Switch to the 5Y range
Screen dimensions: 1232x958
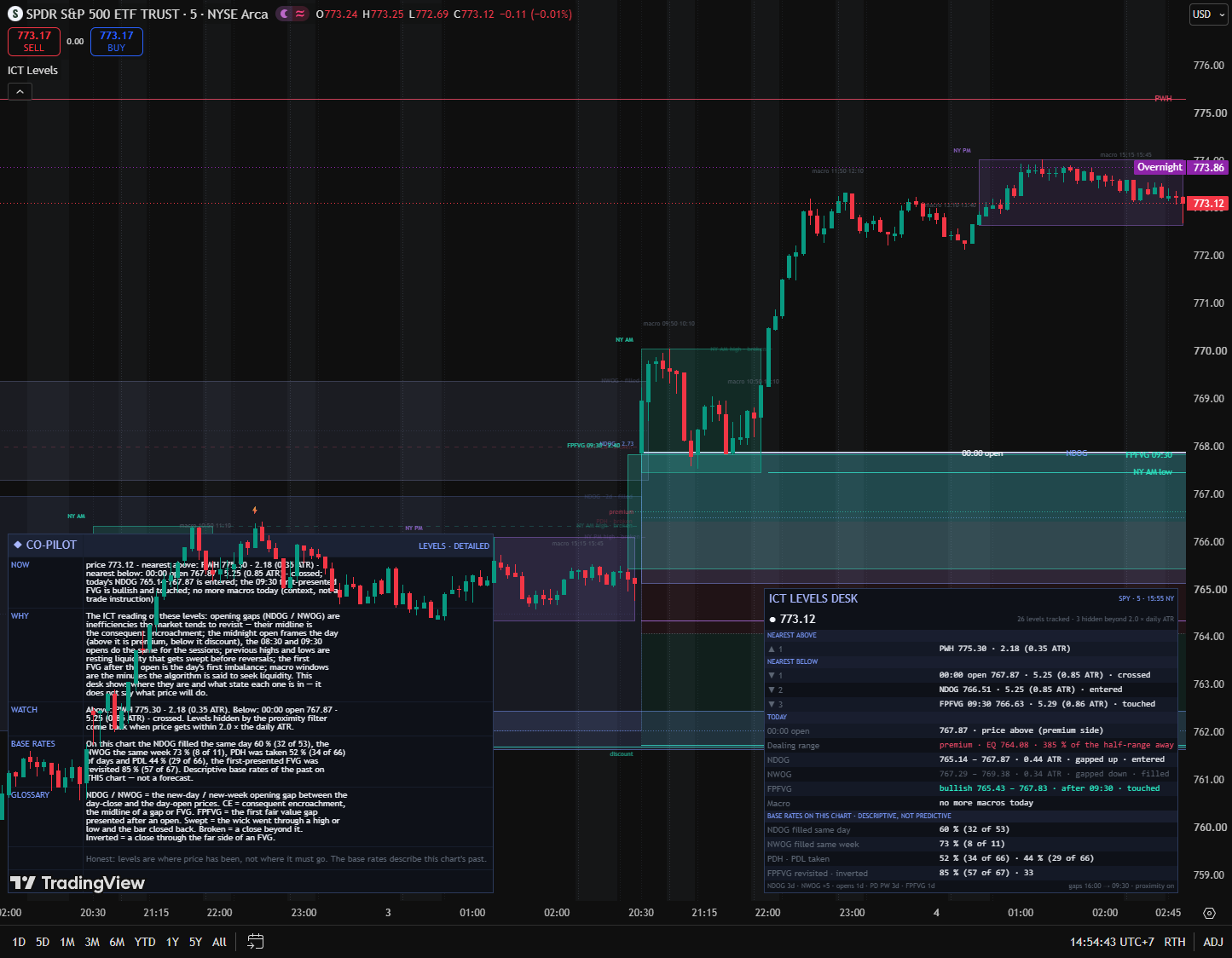(195, 942)
